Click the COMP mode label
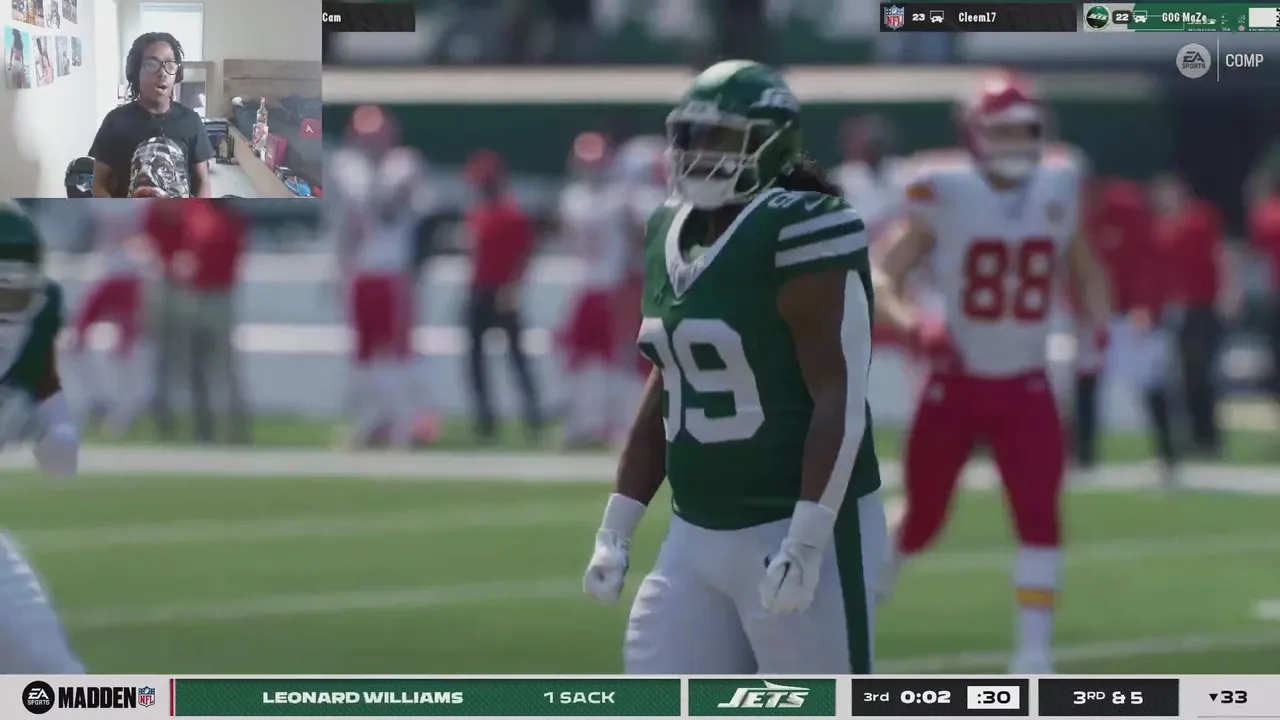1280x720 pixels. pos(1244,61)
